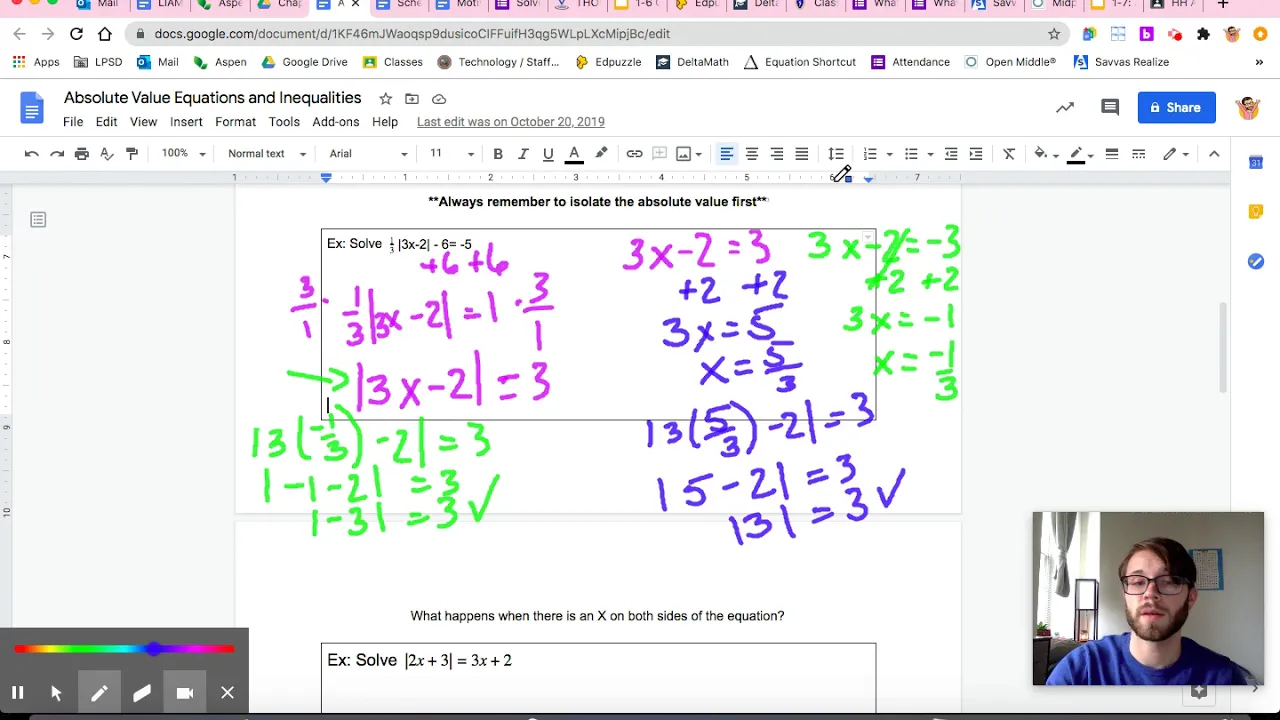Toggle bold formatting

(498, 154)
